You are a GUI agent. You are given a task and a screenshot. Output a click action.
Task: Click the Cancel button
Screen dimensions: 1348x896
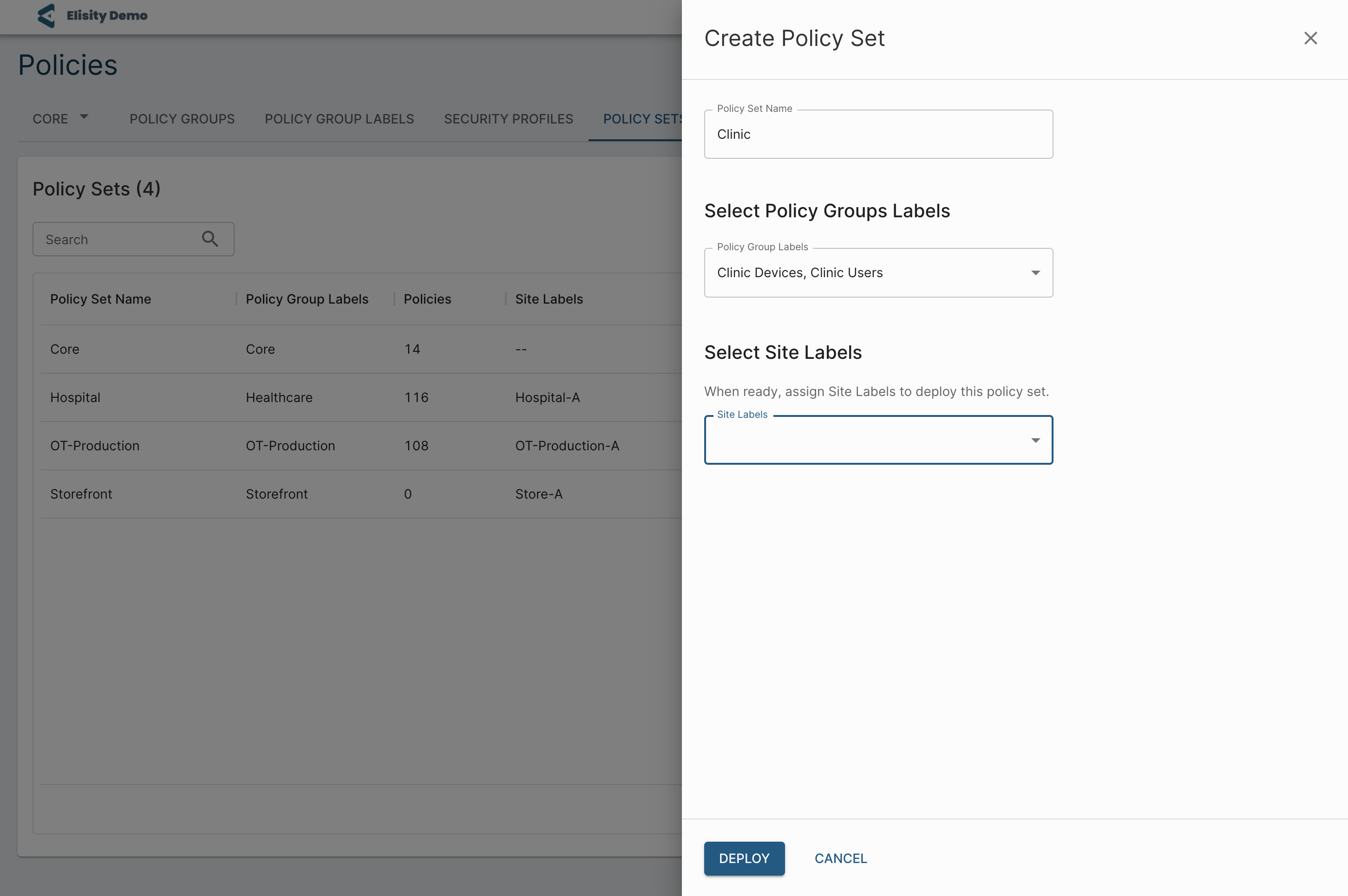[x=840, y=858]
